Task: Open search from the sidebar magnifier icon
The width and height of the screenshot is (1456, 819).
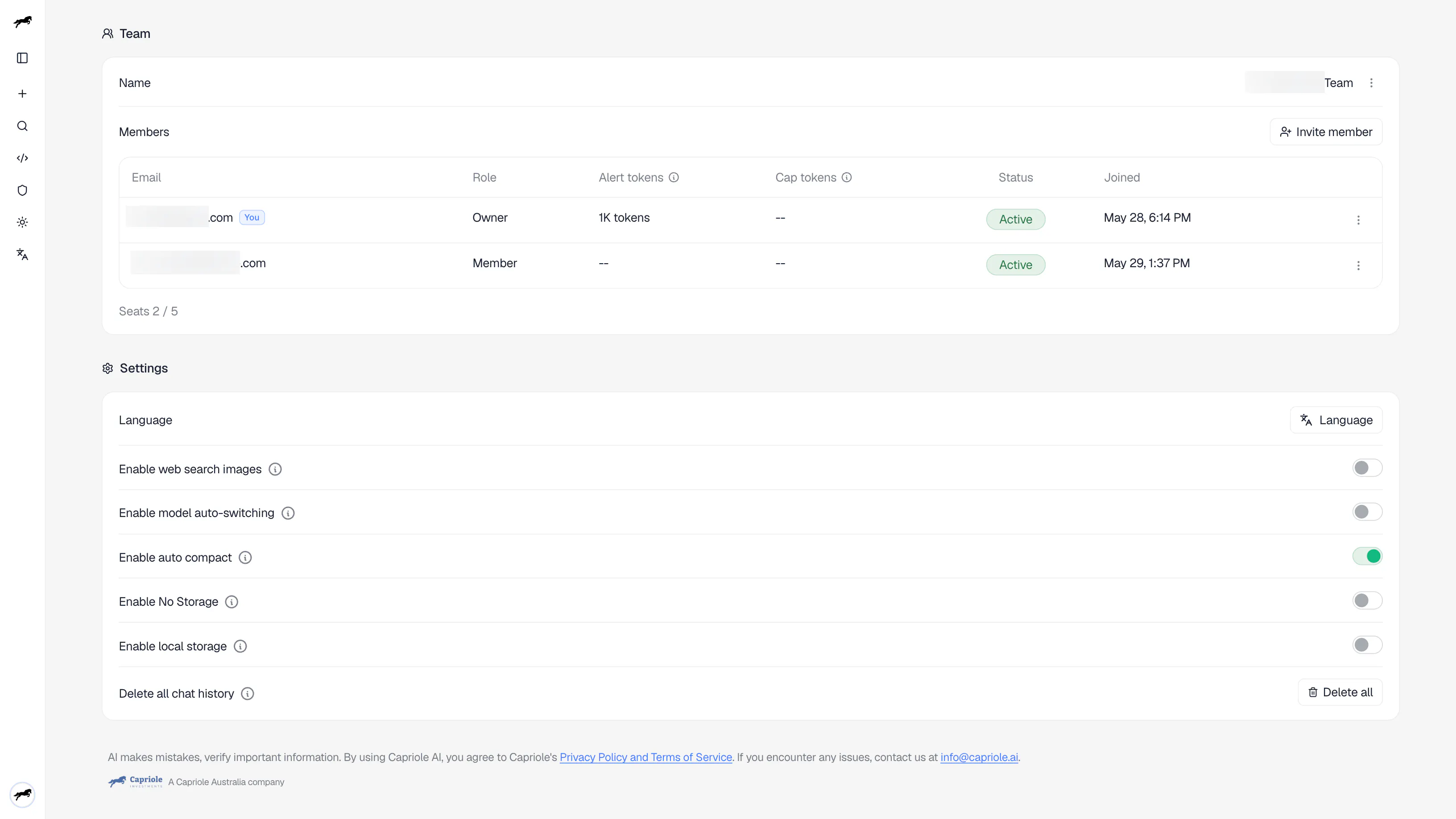Action: [23, 126]
